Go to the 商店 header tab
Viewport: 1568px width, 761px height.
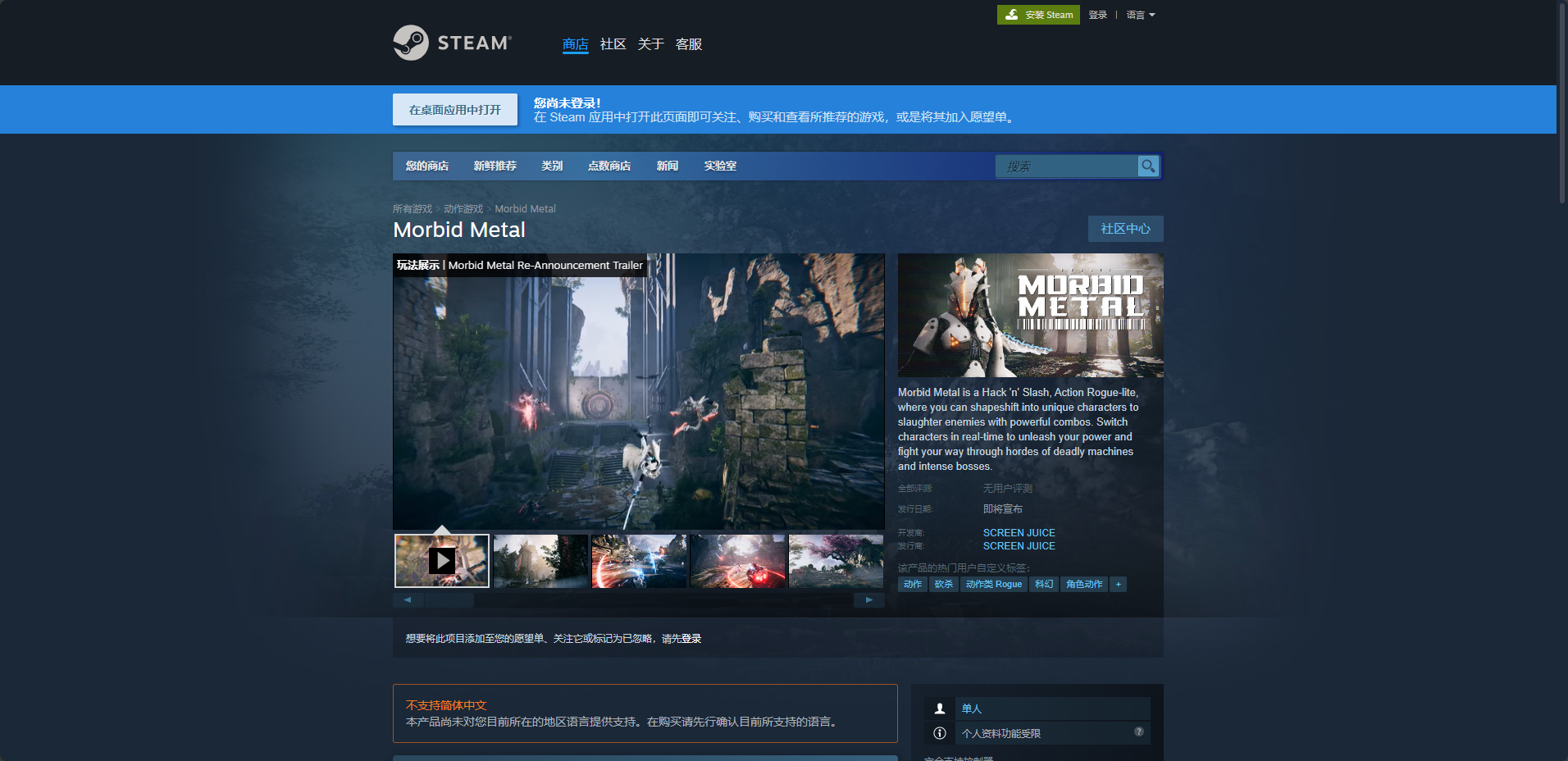tap(576, 44)
